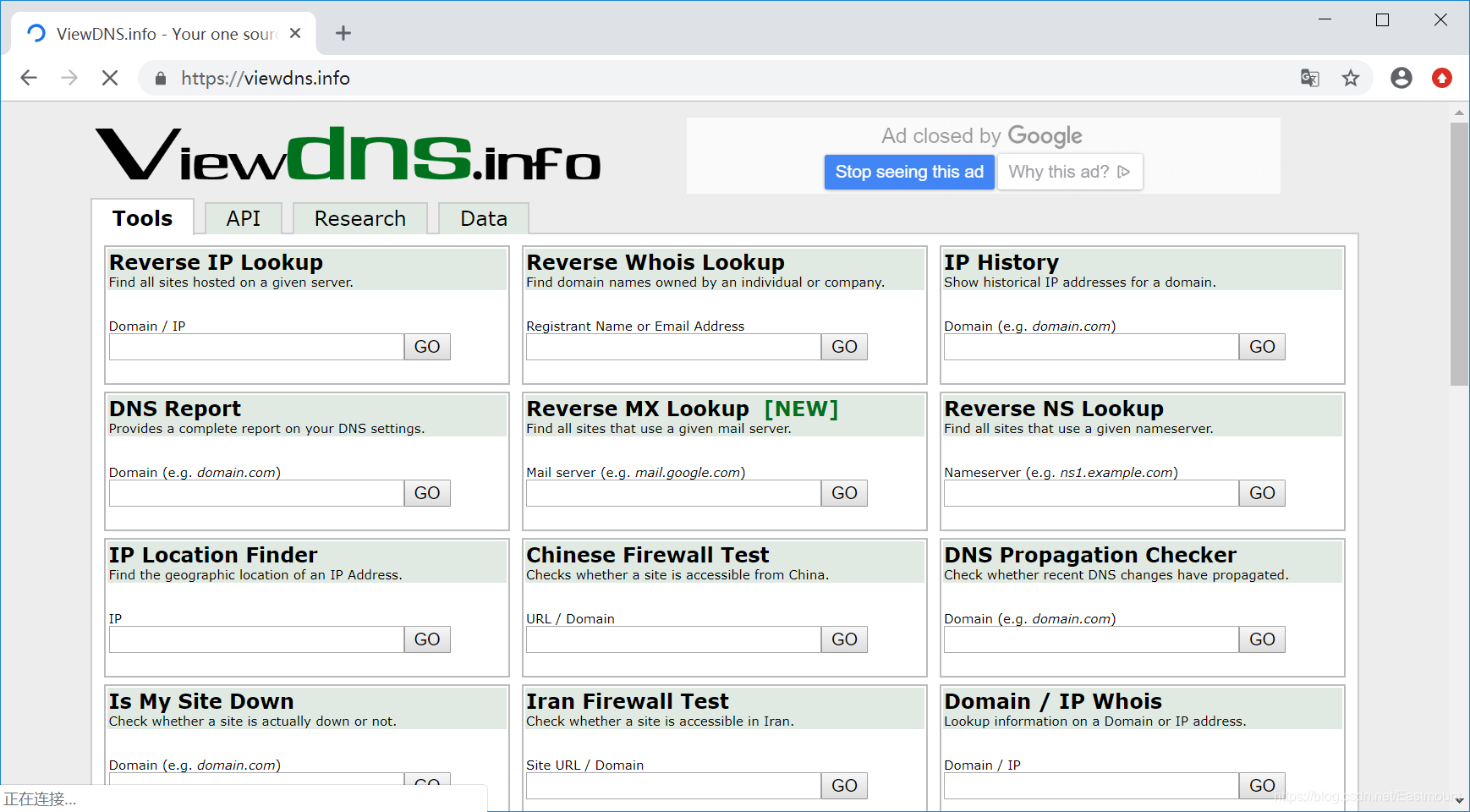Focus the Chinese Firewall URL / Domain field
Screen dimensions: 1470x812
[673, 639]
